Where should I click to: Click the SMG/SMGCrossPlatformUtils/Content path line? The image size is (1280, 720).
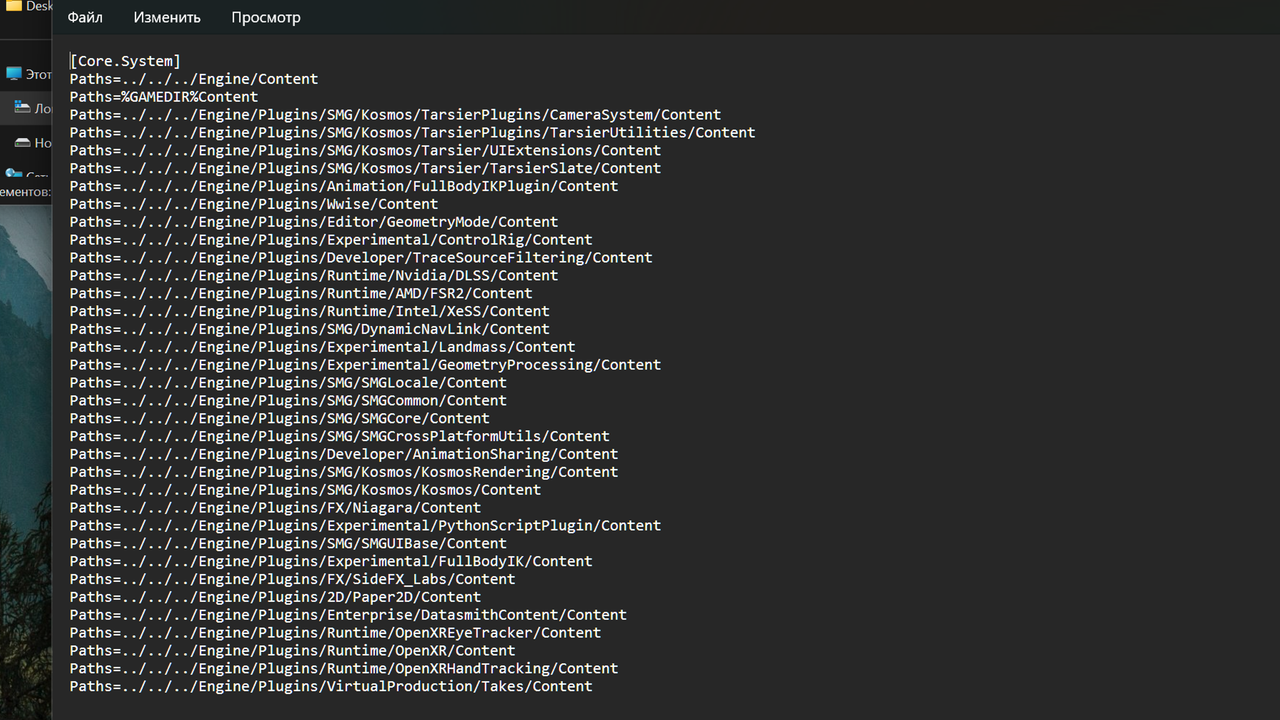click(340, 436)
